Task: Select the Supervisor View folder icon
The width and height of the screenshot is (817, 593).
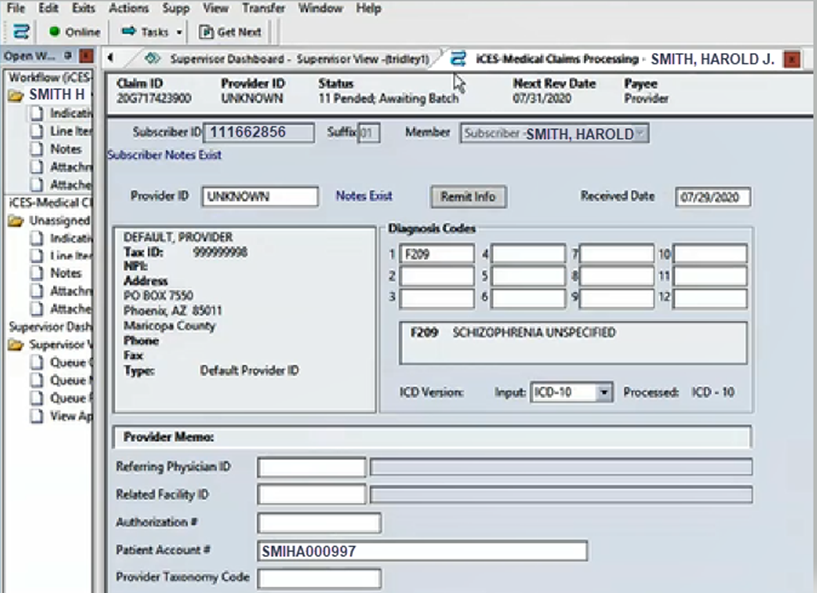Action: [16, 345]
